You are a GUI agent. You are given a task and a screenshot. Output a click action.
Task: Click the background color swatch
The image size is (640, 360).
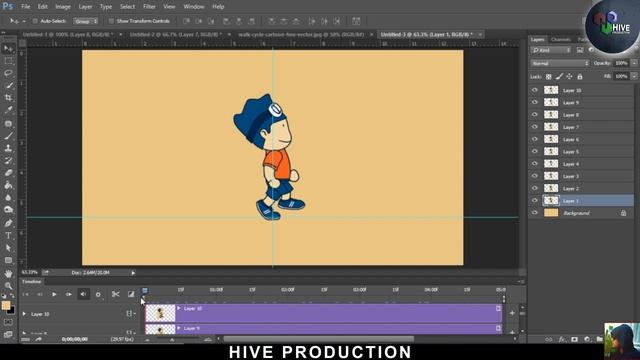pyautogui.click(x=11, y=311)
